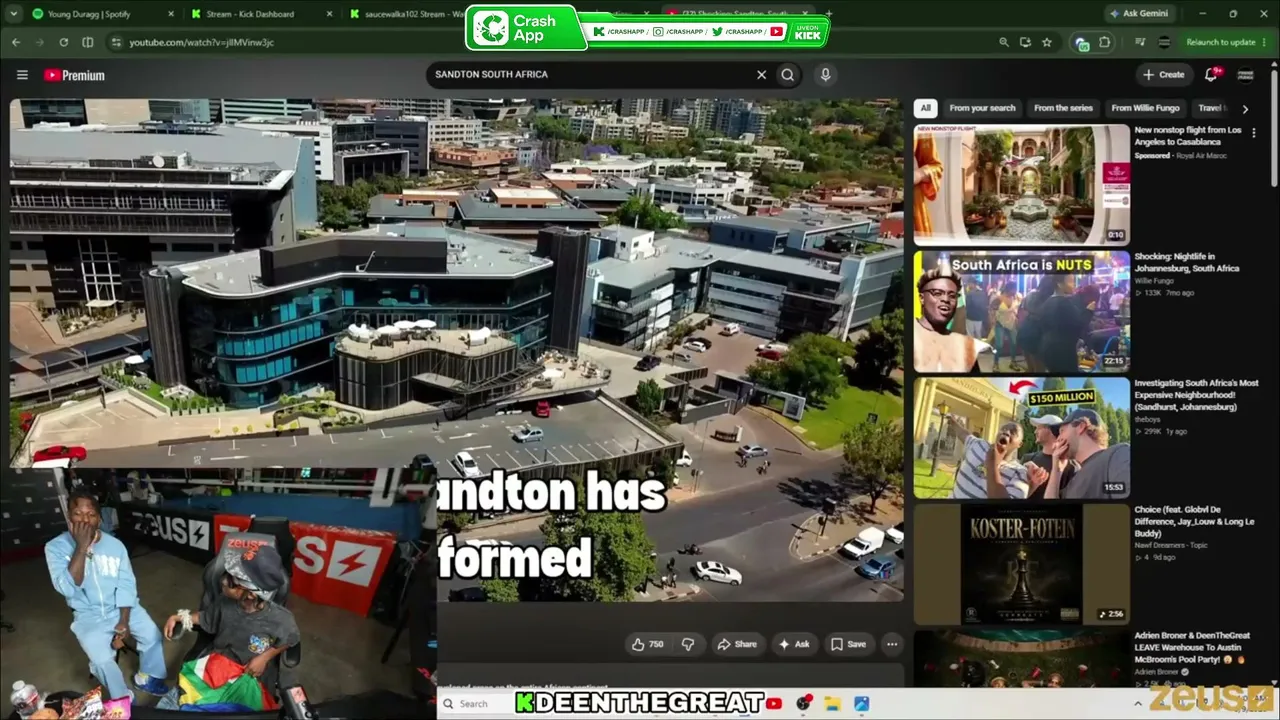Open the sponsored Casablanca flight ad thumbnail
This screenshot has width=1280, height=720.
click(x=1021, y=184)
